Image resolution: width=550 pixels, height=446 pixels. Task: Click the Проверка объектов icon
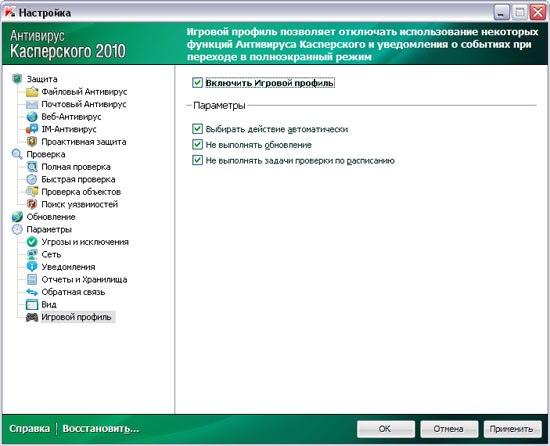coord(32,192)
